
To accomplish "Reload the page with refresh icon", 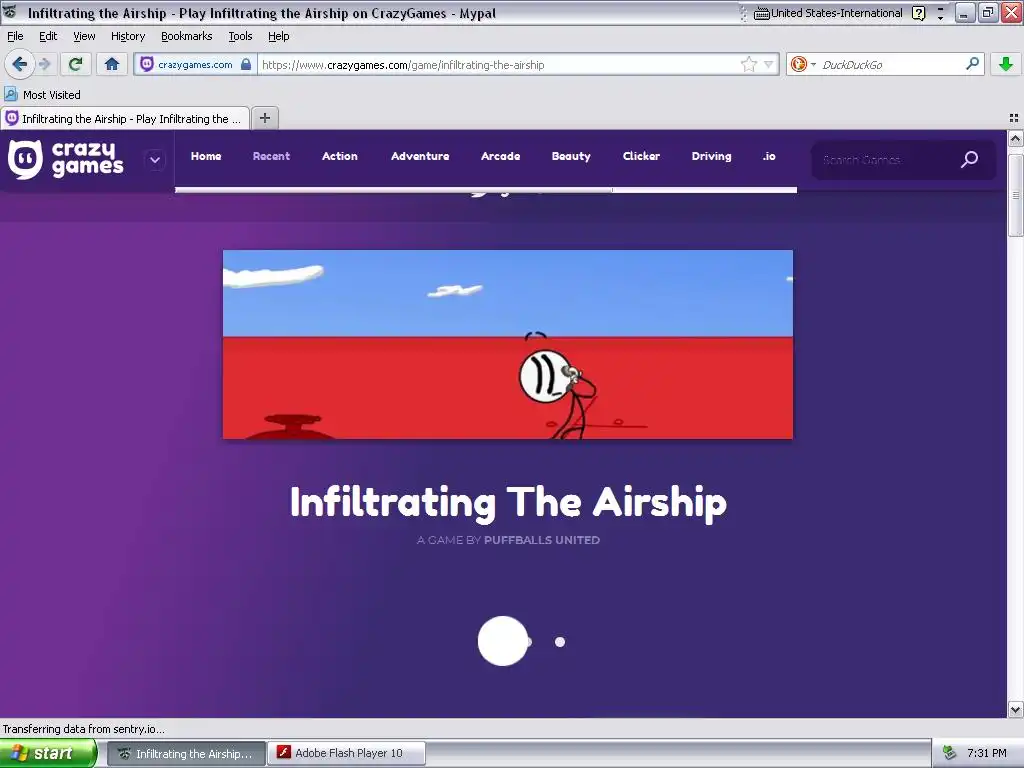I will click(76, 64).
